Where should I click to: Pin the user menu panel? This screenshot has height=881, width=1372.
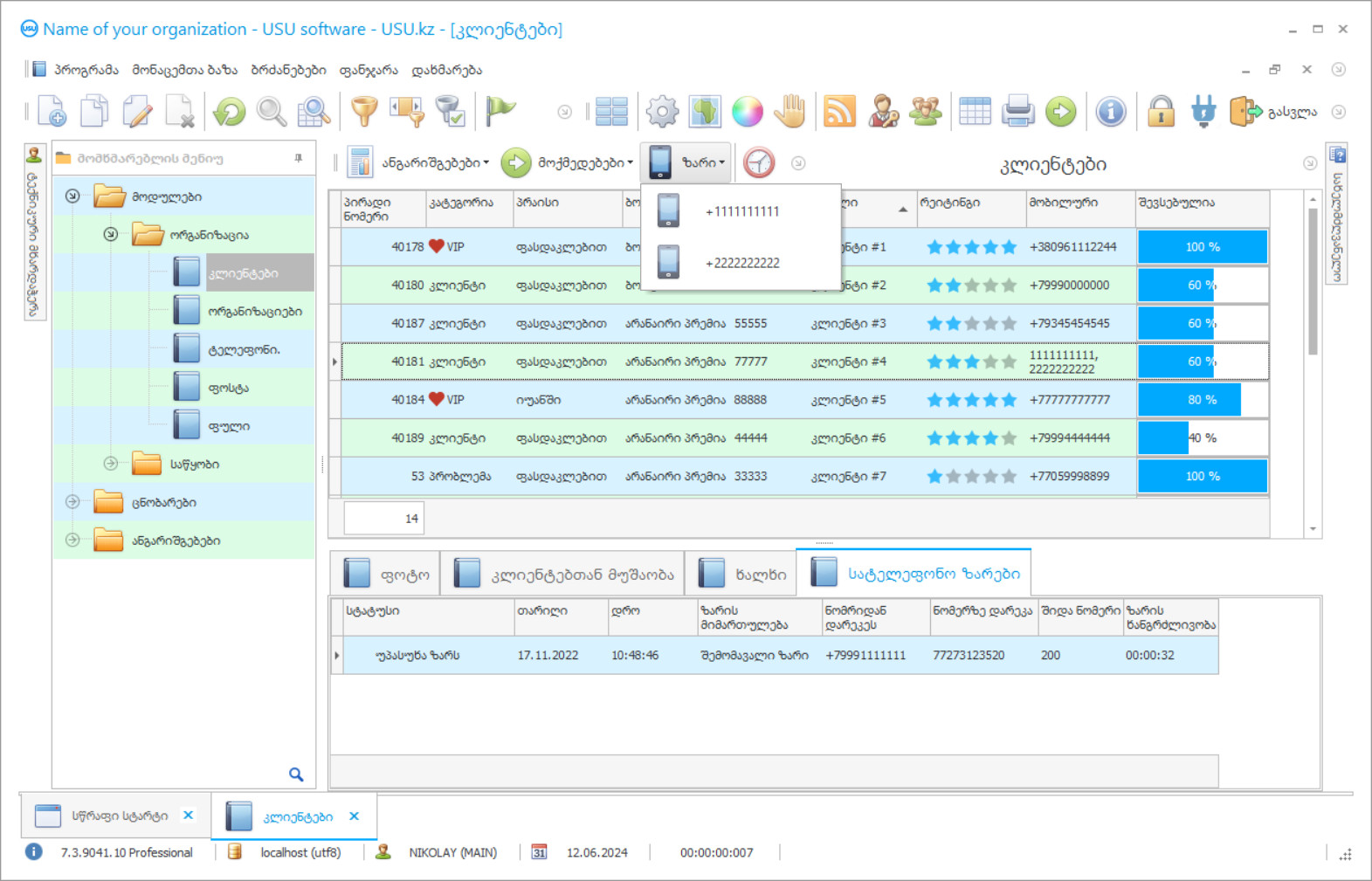click(299, 158)
